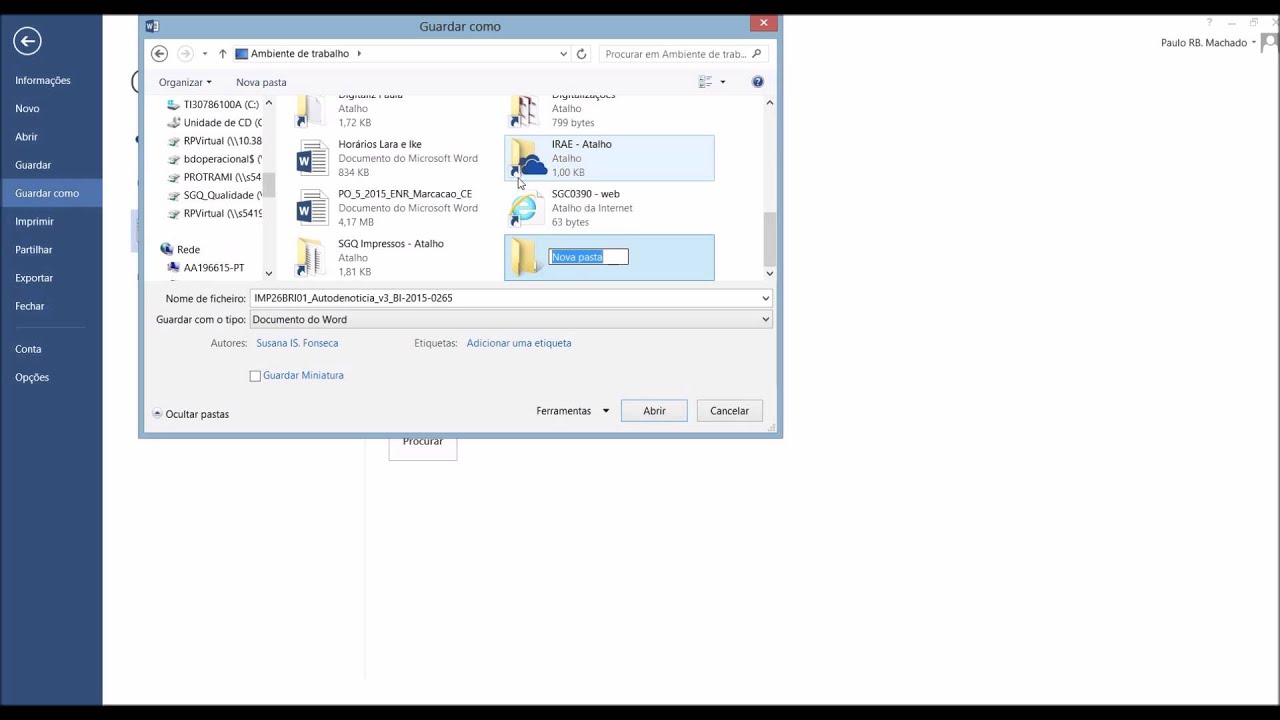Click the Unidade de CD drive icon
Viewport: 1280px width, 720px height.
click(173, 123)
